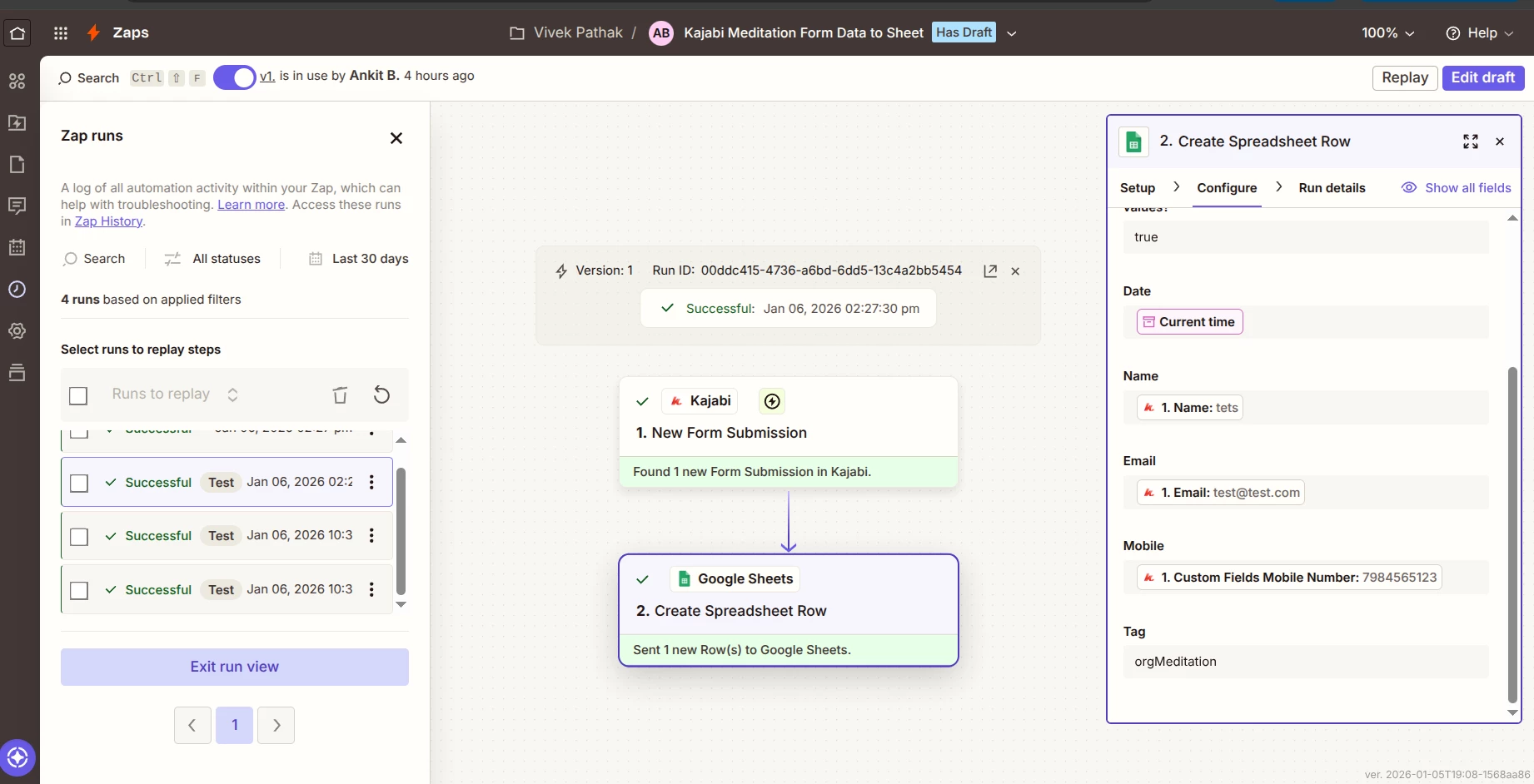
Task: Click Exit run view button
Action: (235, 667)
